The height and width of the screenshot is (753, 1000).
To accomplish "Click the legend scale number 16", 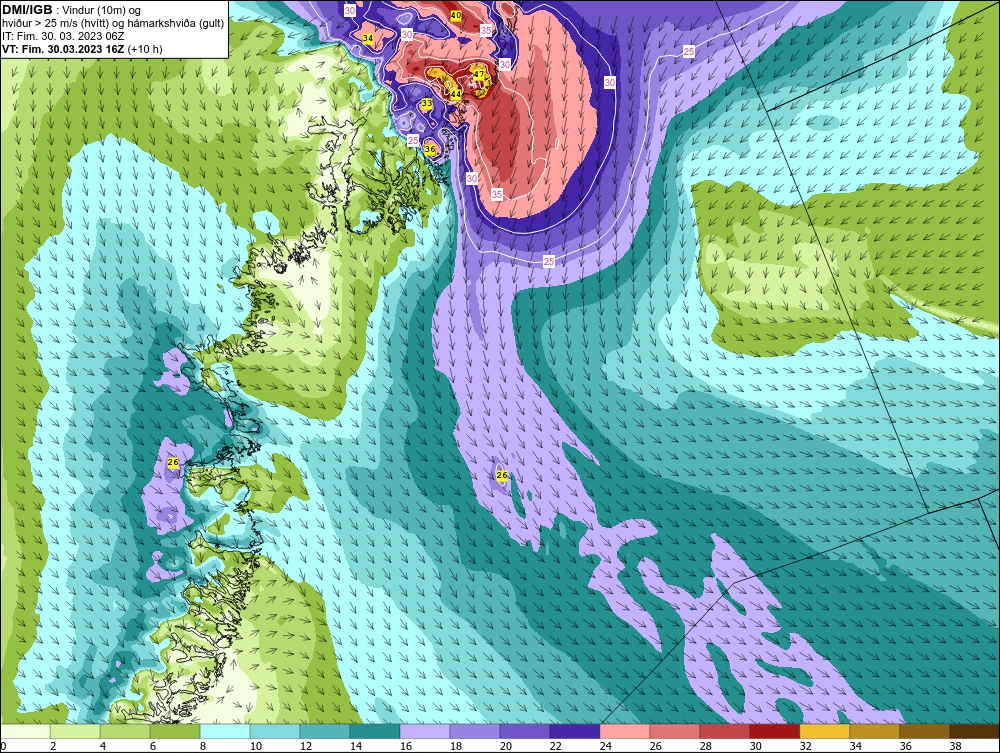I will tap(406, 746).
